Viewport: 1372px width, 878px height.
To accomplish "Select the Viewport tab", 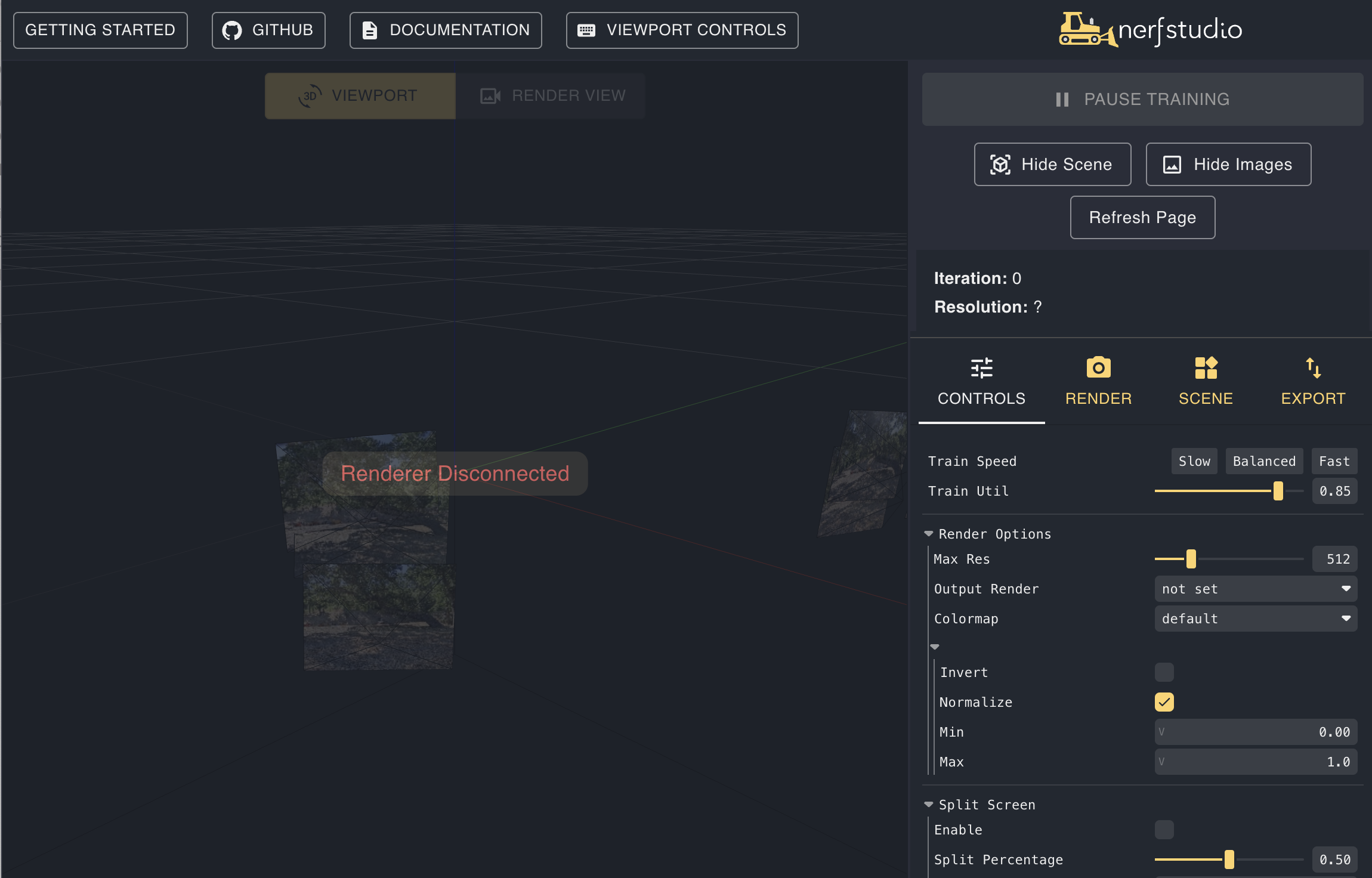I will point(360,95).
